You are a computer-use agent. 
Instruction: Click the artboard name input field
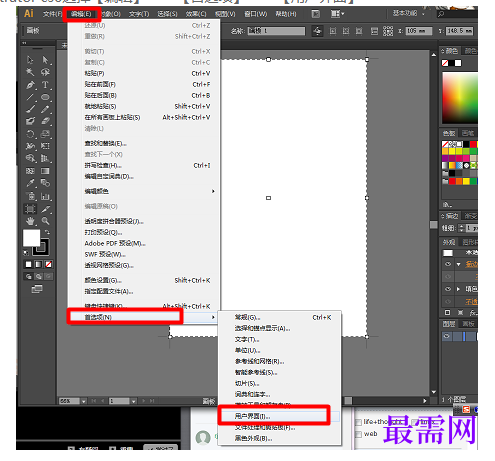276,31
